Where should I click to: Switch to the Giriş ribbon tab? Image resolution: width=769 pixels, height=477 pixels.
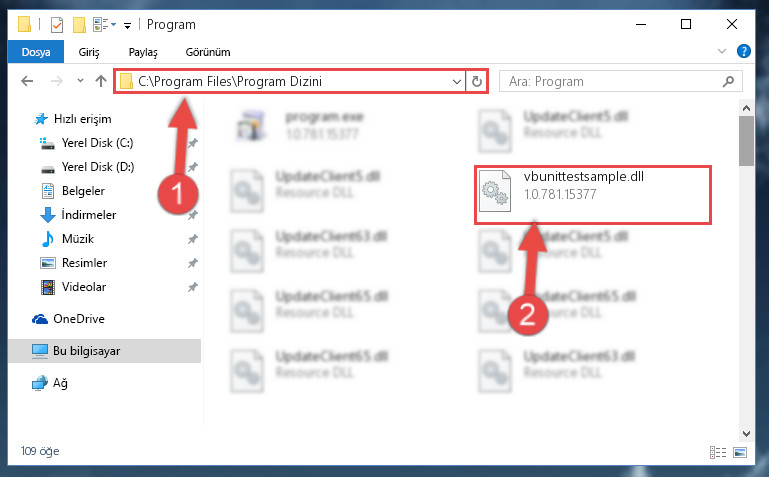89,52
